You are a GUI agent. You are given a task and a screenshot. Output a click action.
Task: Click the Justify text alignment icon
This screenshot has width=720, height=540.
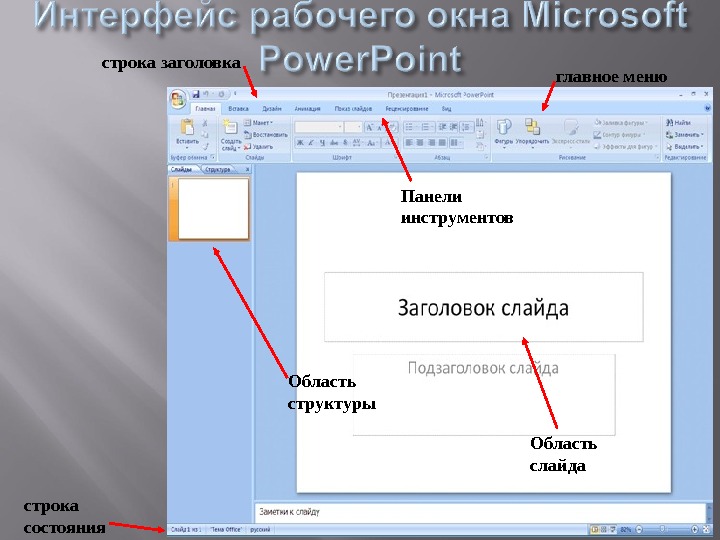[x=442, y=143]
